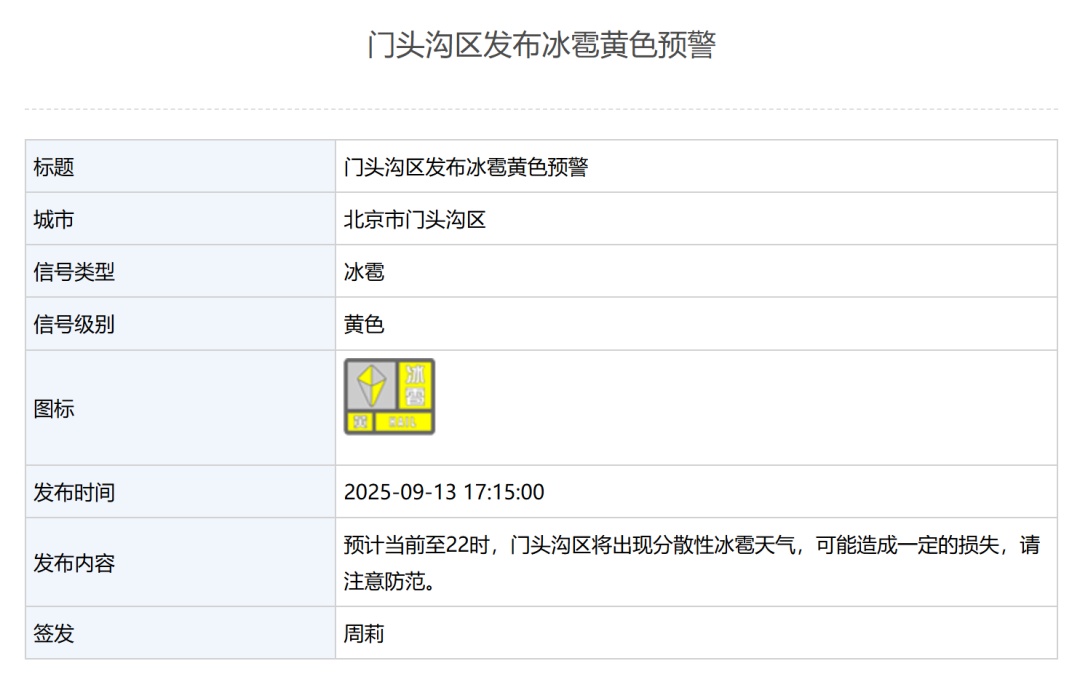
Task: Click the title value in the 标题 row
Action: tap(466, 167)
